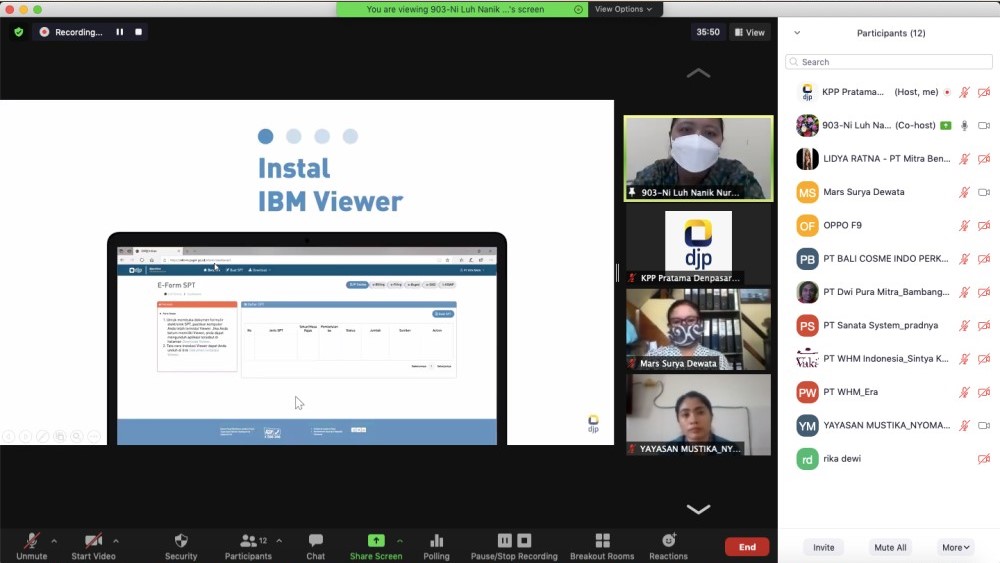Click the green encryption shield icon
Image resolution: width=1000 pixels, height=563 pixels.
pyautogui.click(x=18, y=32)
